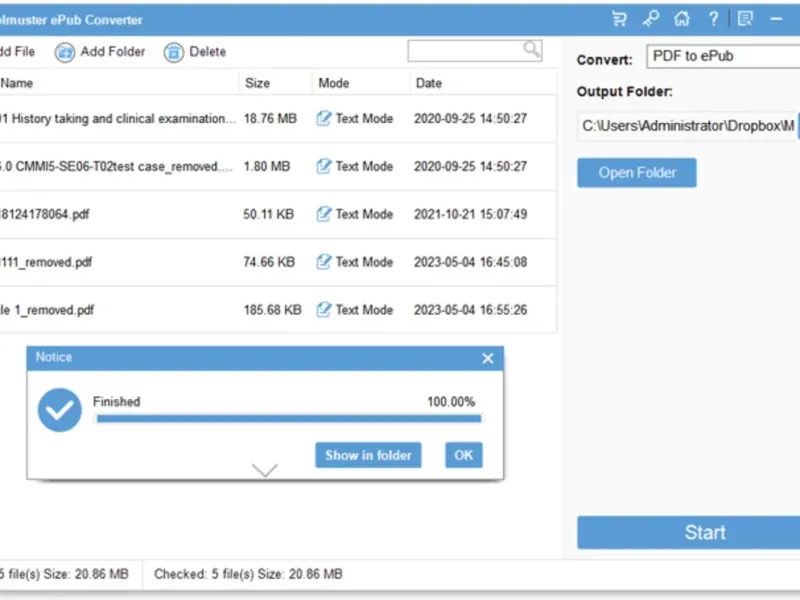Click the Add Folder toolbar icon
The height and width of the screenshot is (600, 800).
tap(65, 52)
